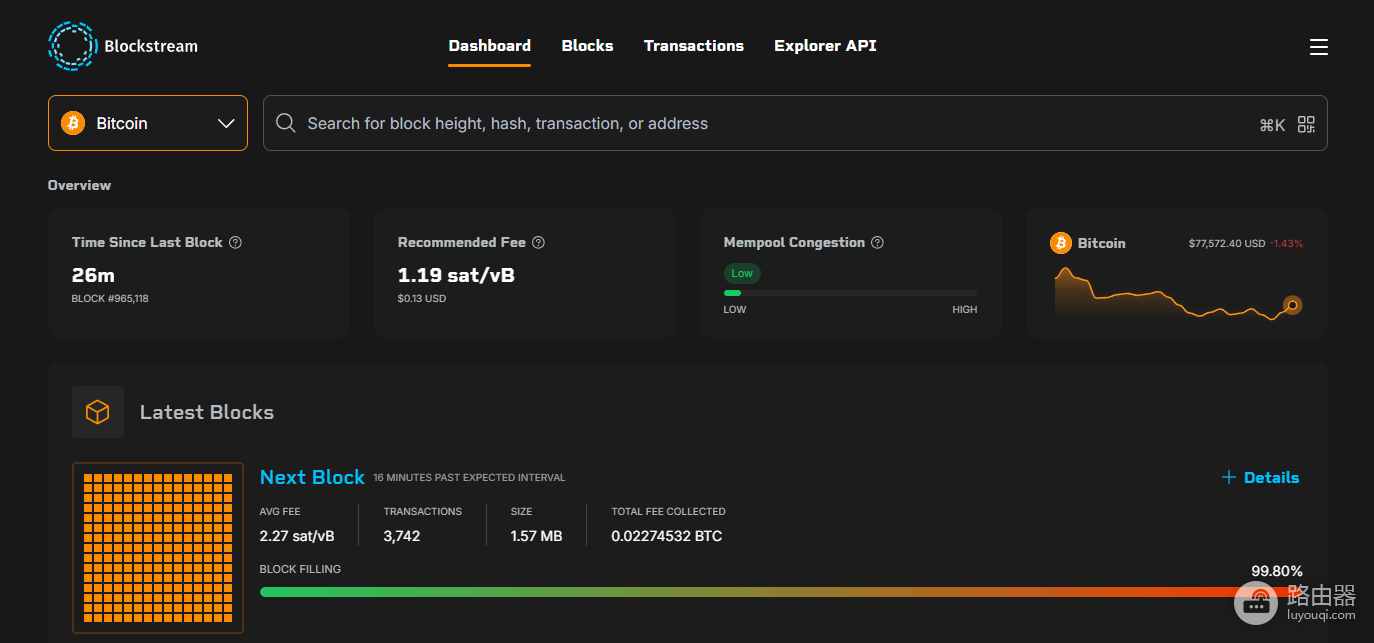Click the 3,742 transactions value
1374x643 pixels.
tap(402, 536)
